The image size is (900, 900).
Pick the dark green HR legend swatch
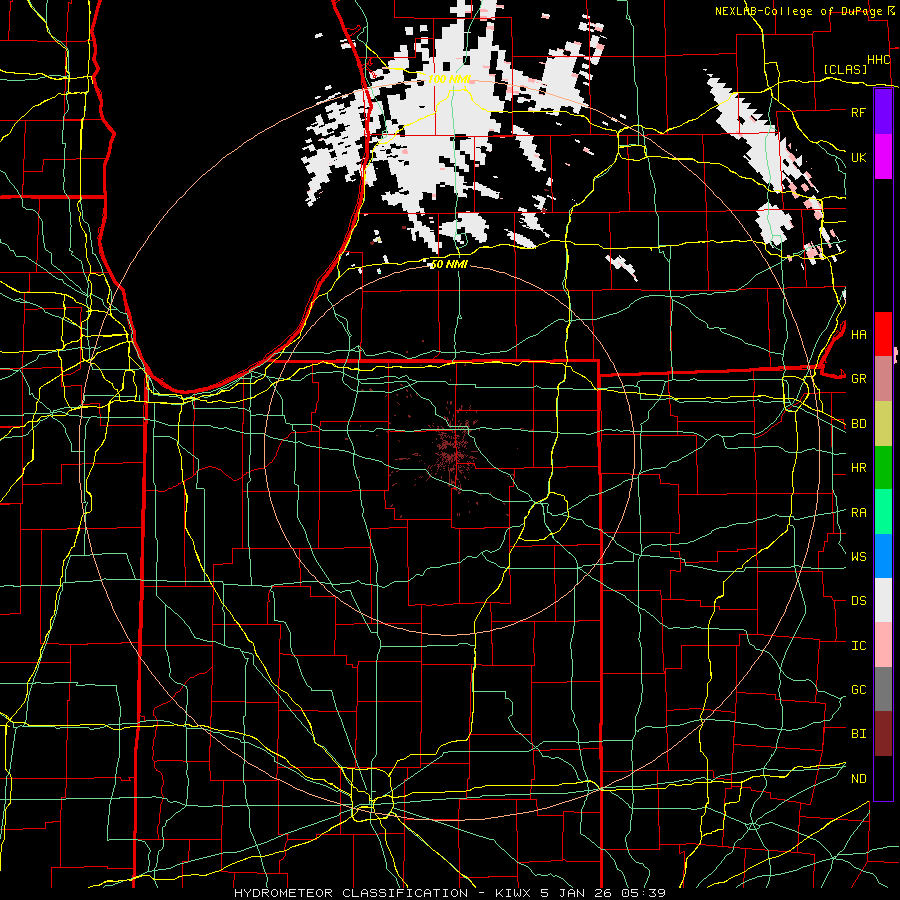tap(883, 468)
